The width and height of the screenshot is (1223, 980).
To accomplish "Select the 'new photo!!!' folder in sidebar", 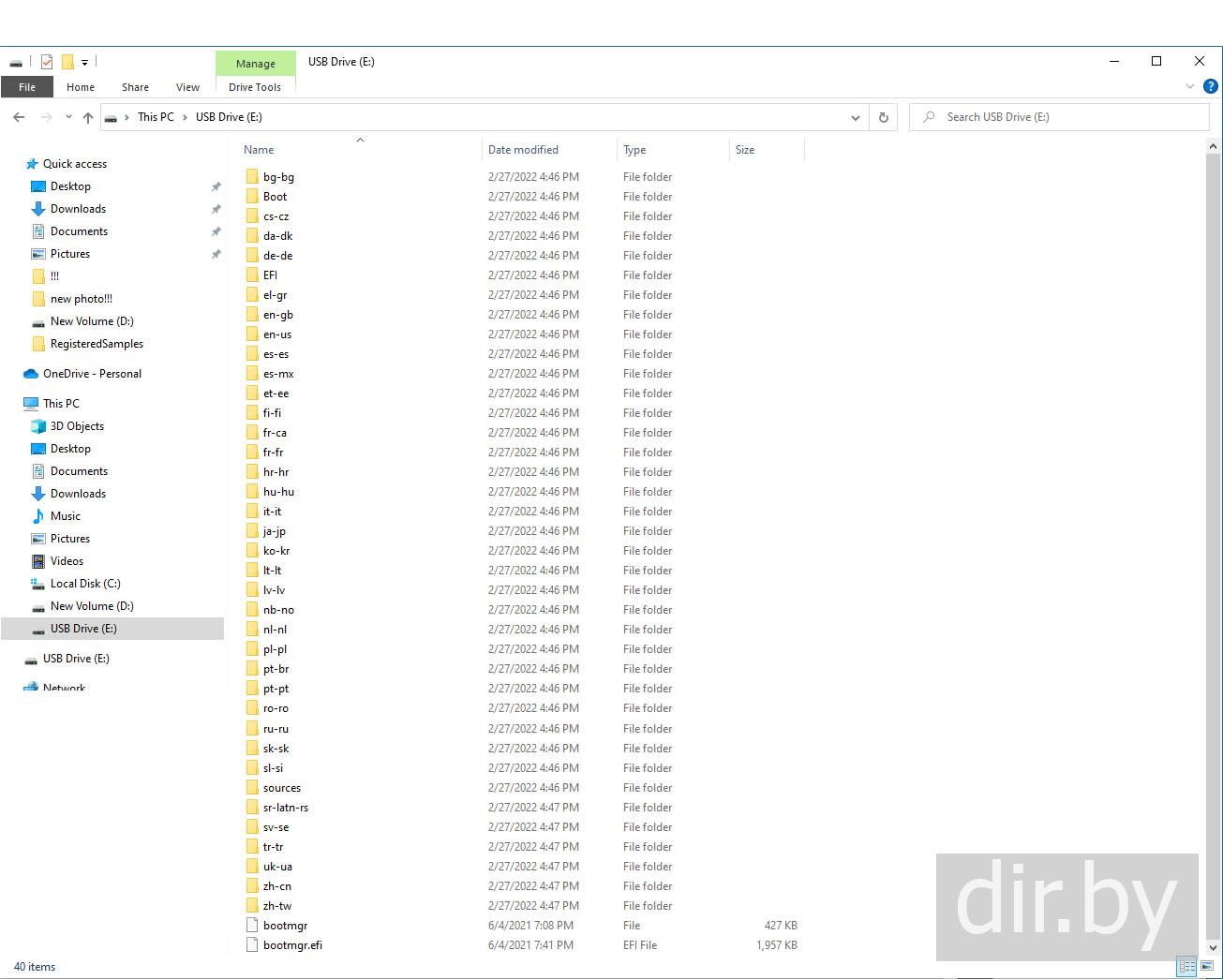I will [x=82, y=299].
